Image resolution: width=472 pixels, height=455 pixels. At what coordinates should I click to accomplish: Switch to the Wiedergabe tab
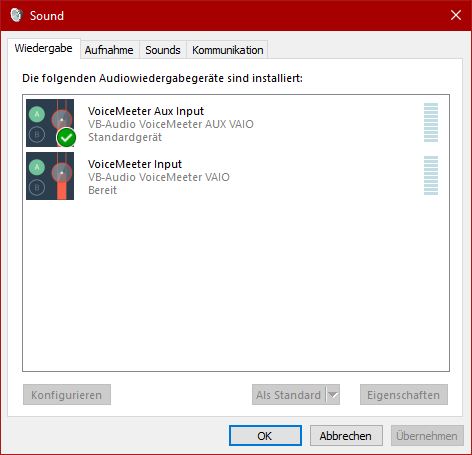pos(44,49)
